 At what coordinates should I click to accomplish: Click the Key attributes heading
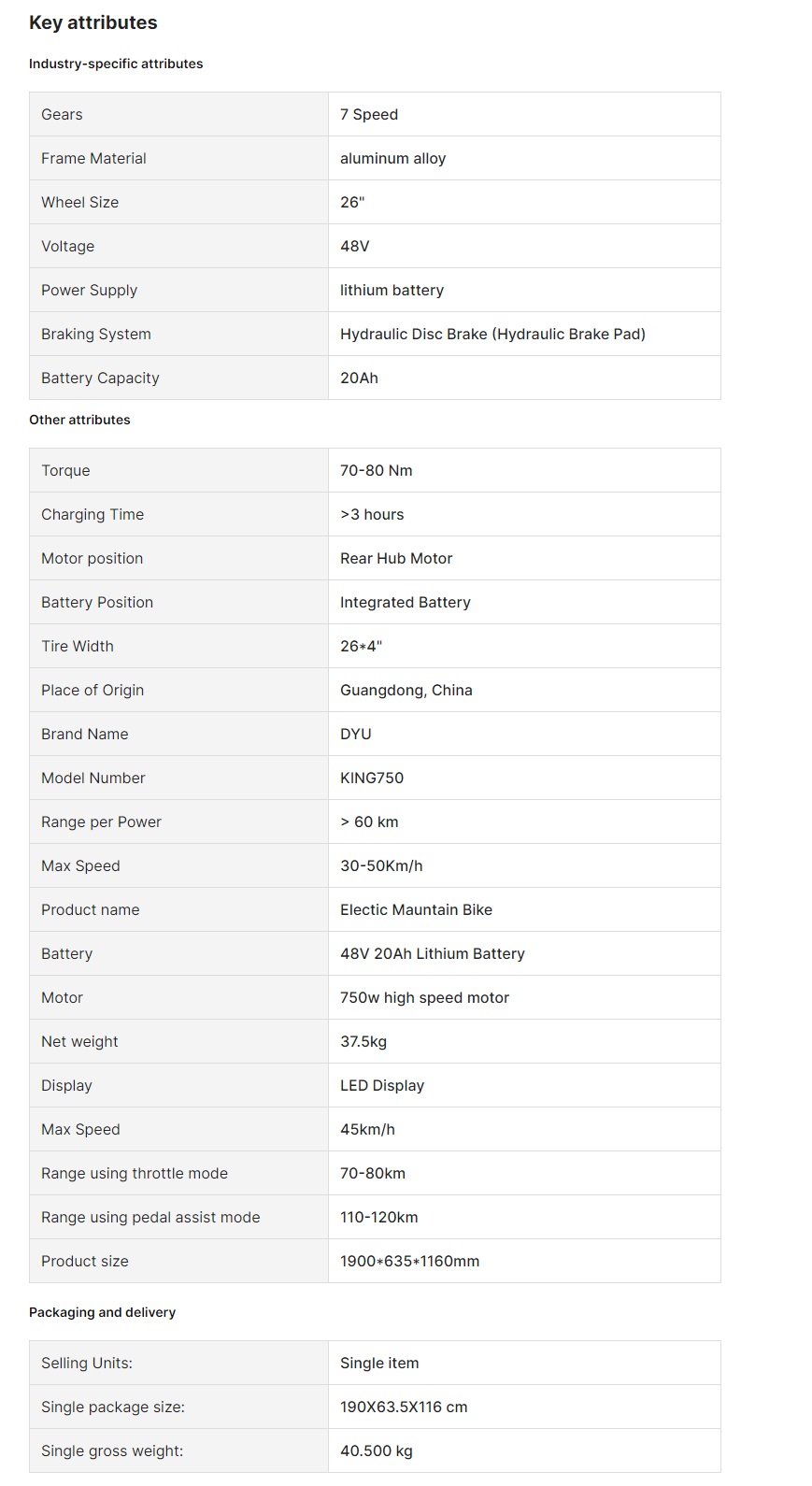tap(93, 22)
